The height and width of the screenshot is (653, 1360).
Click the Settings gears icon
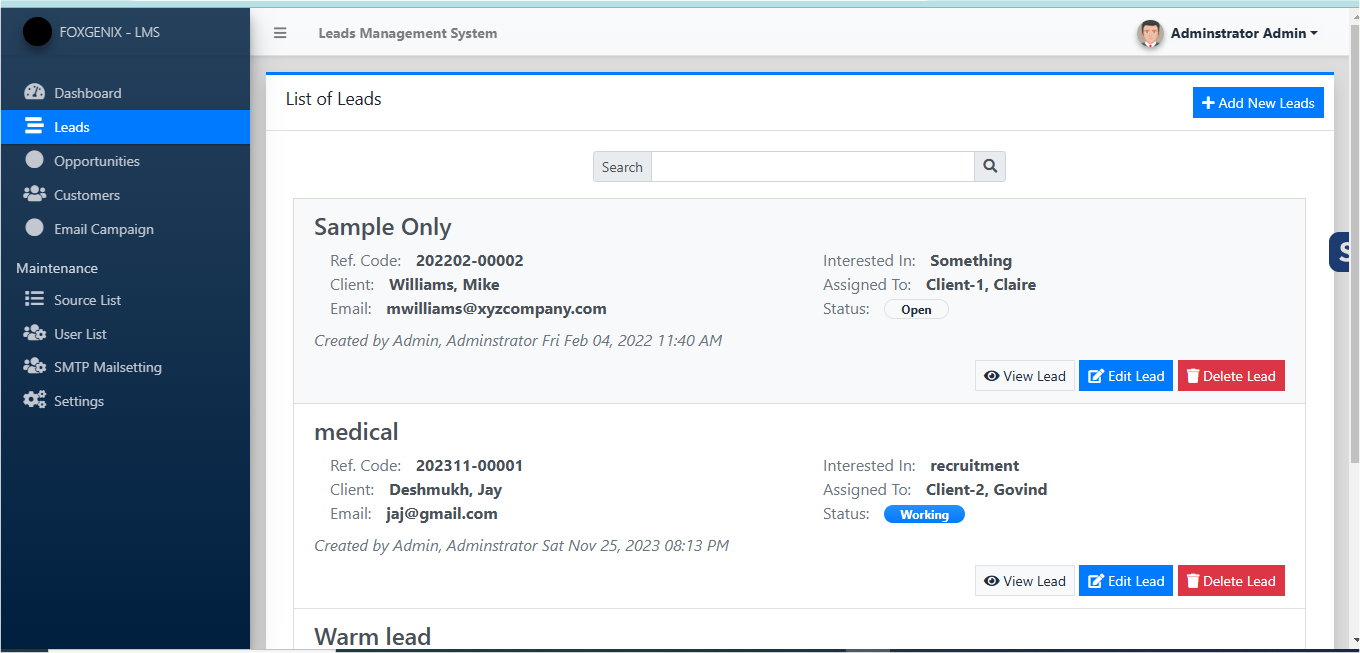point(35,400)
